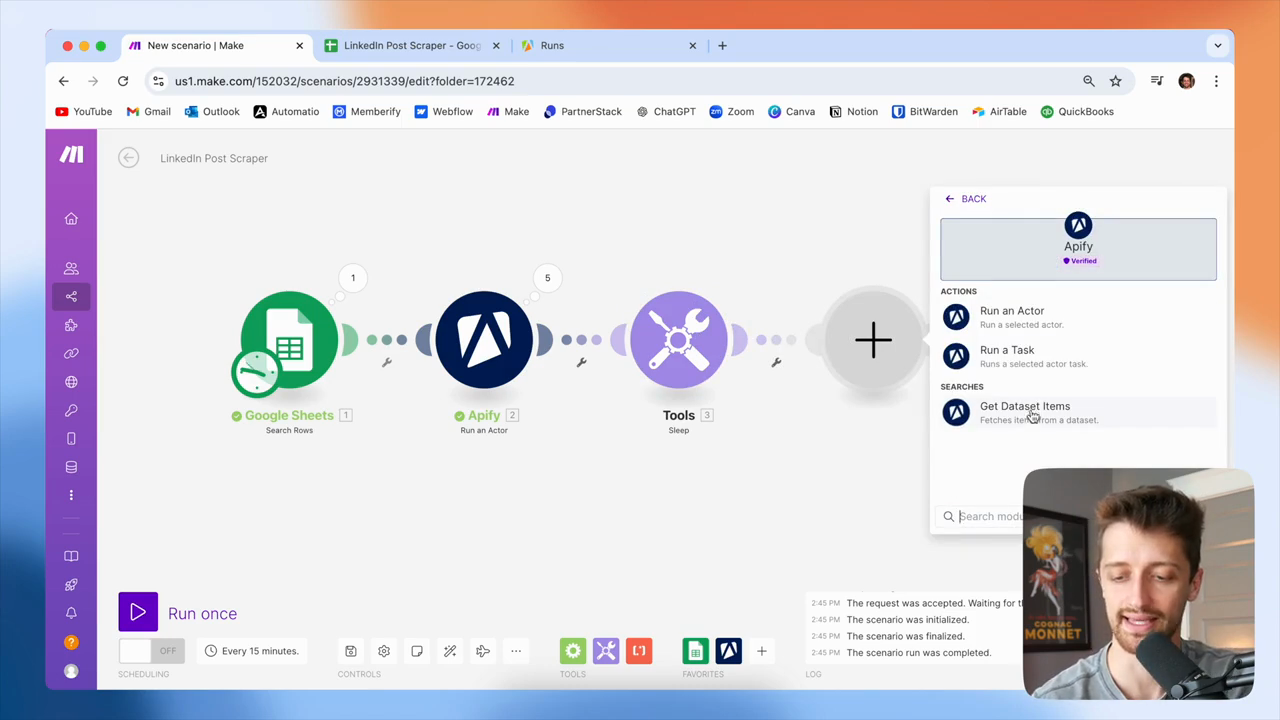Click the Notes icon in Controls

[417, 651]
